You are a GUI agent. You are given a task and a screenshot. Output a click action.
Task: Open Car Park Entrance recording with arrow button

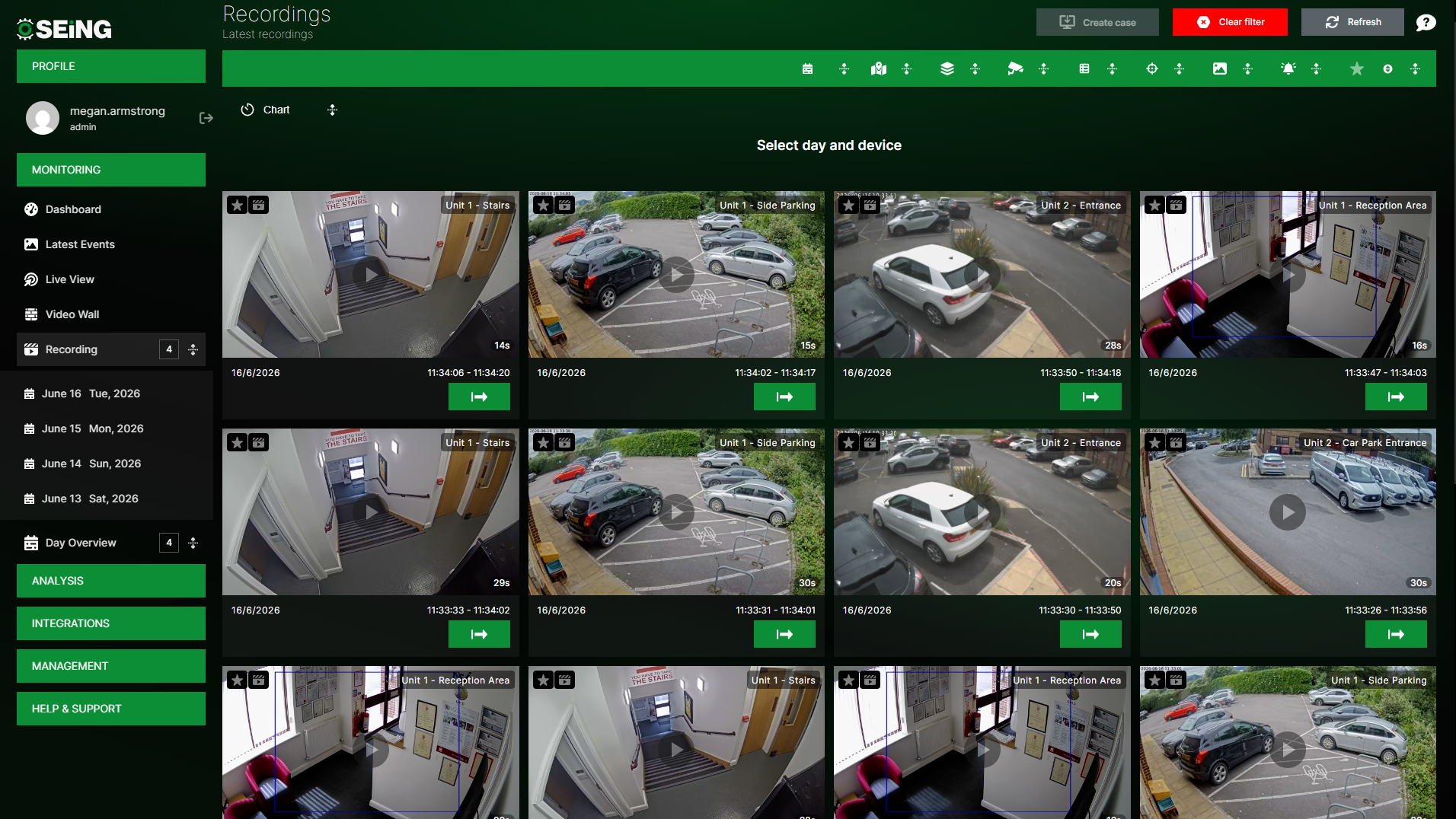(x=1396, y=634)
